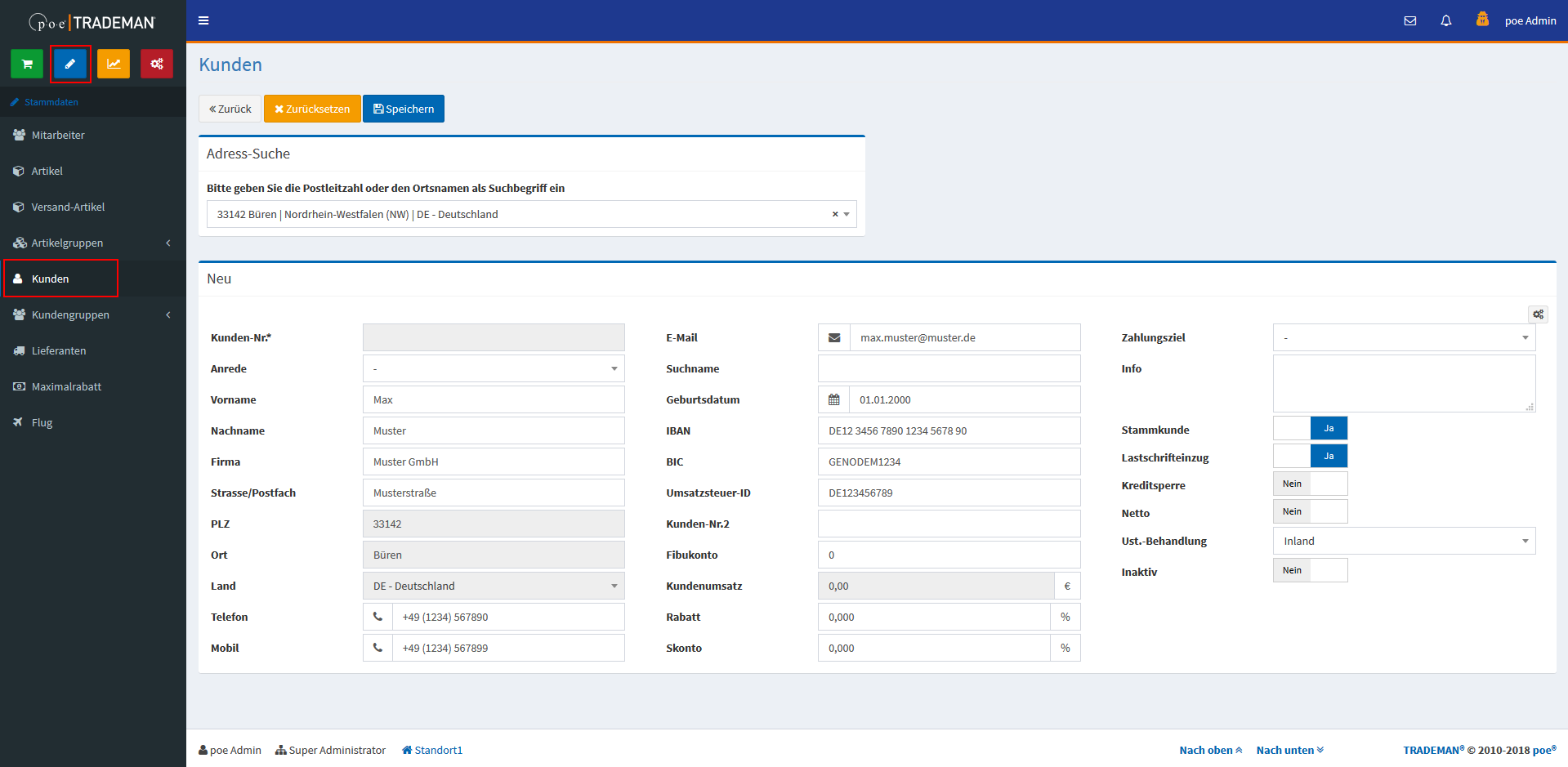Open Lieferanten in the sidebar
The image size is (1568, 767).
coord(59,350)
